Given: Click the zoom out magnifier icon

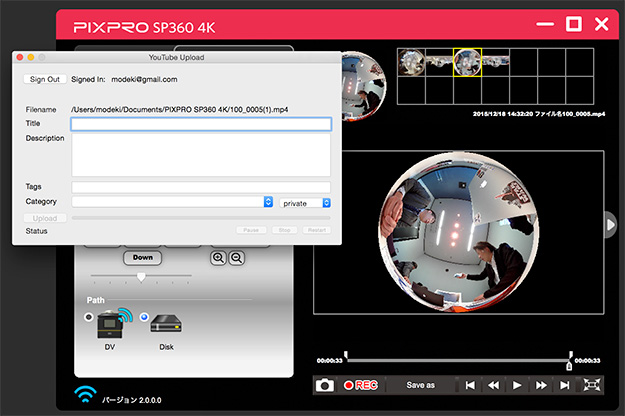Looking at the screenshot, I should (x=237, y=257).
